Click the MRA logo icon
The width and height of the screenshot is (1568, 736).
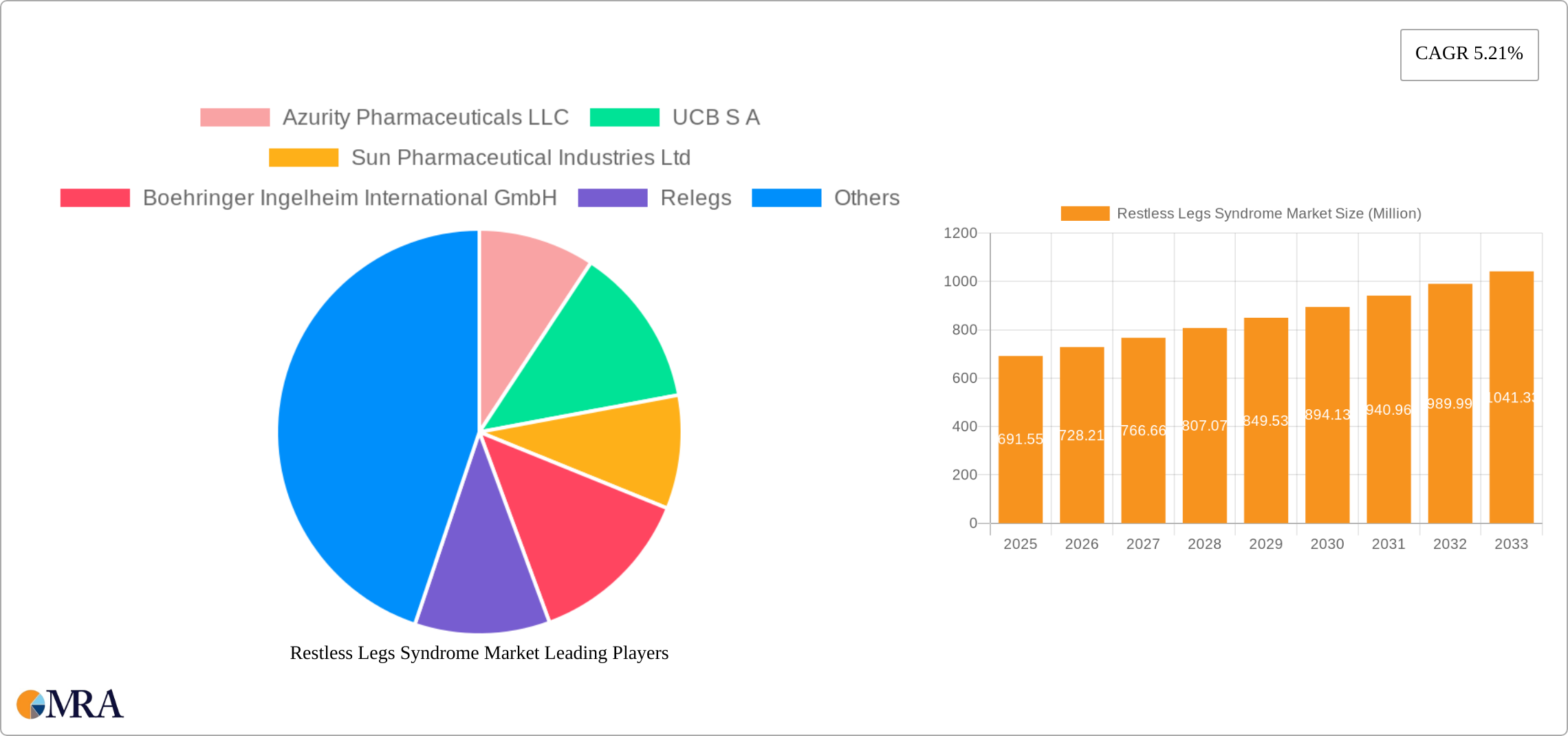click(31, 704)
